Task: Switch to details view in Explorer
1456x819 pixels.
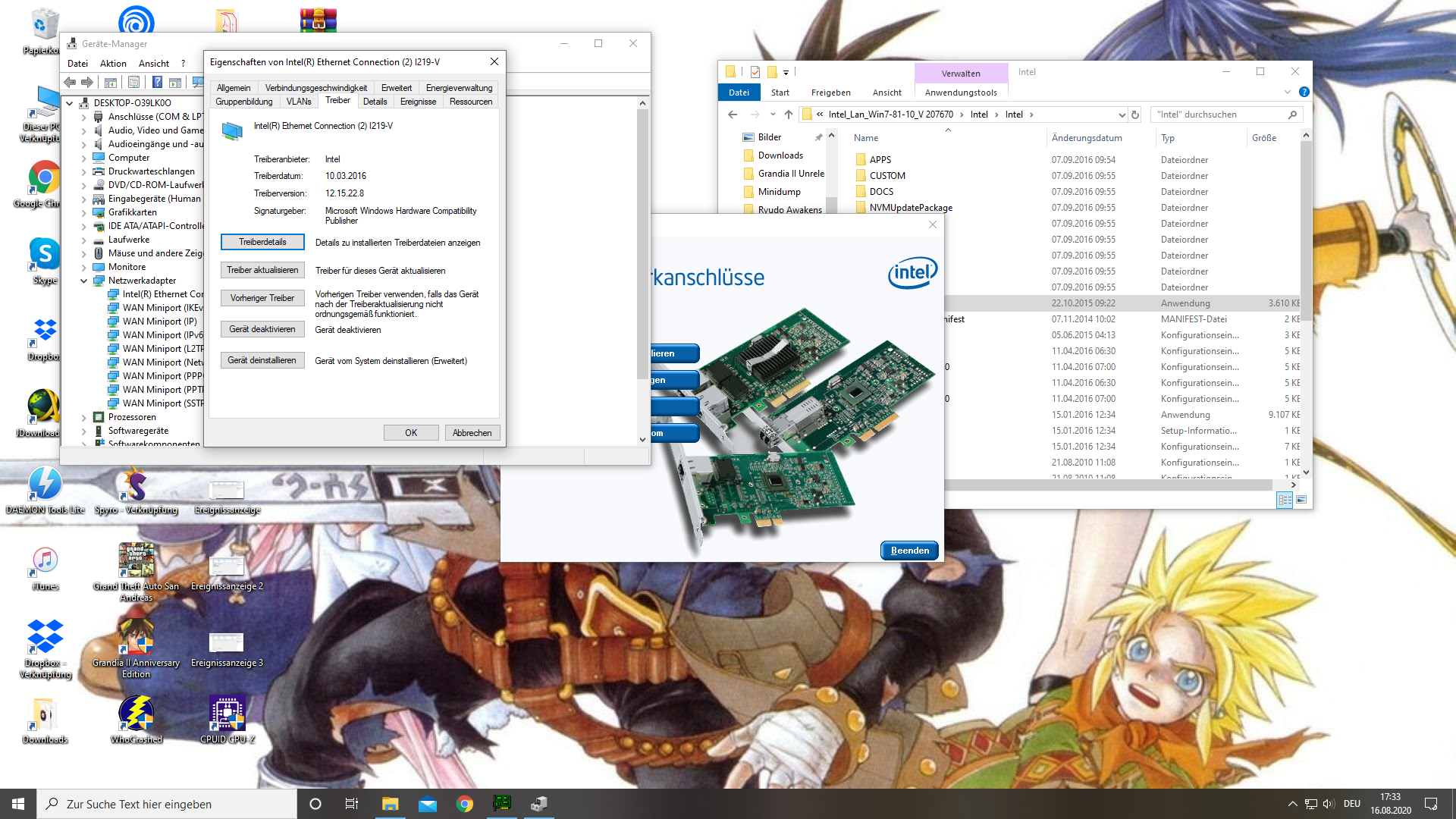Action: 1285,500
